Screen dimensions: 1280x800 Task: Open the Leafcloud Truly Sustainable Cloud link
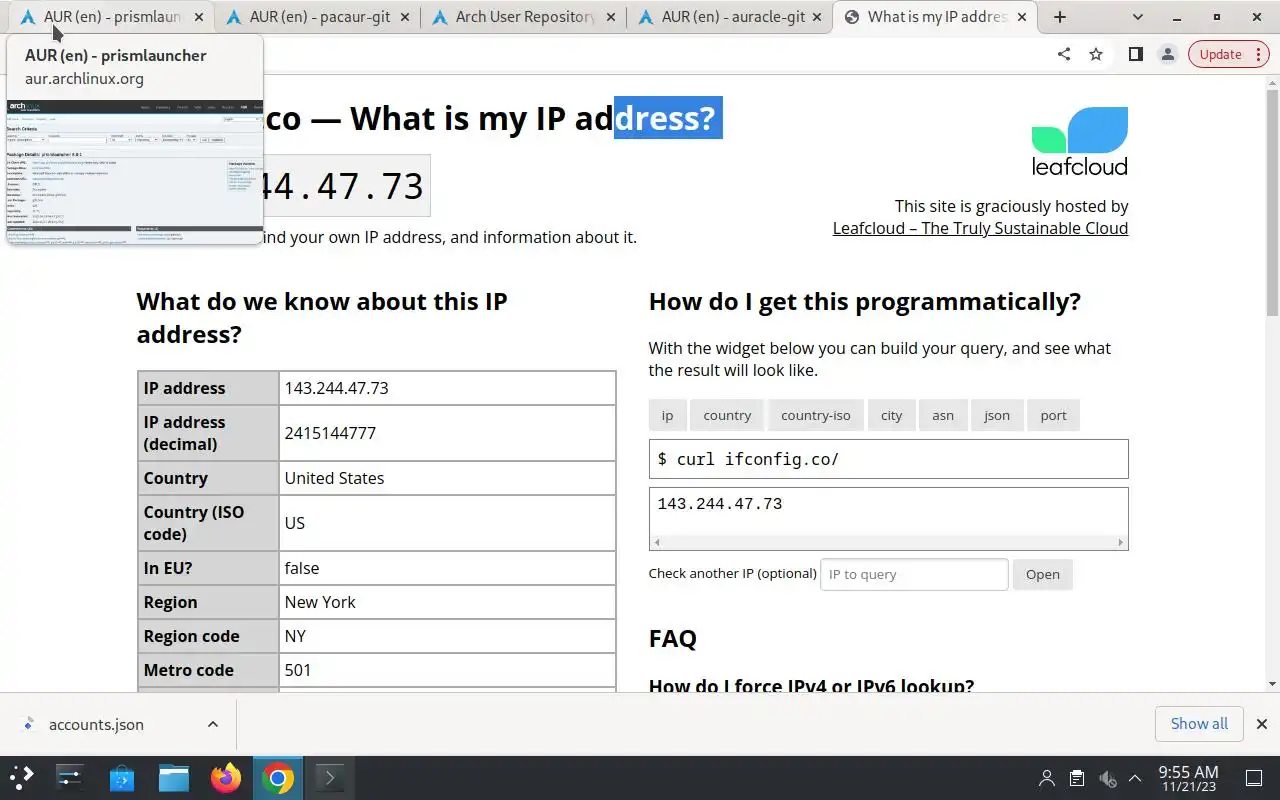click(x=980, y=228)
